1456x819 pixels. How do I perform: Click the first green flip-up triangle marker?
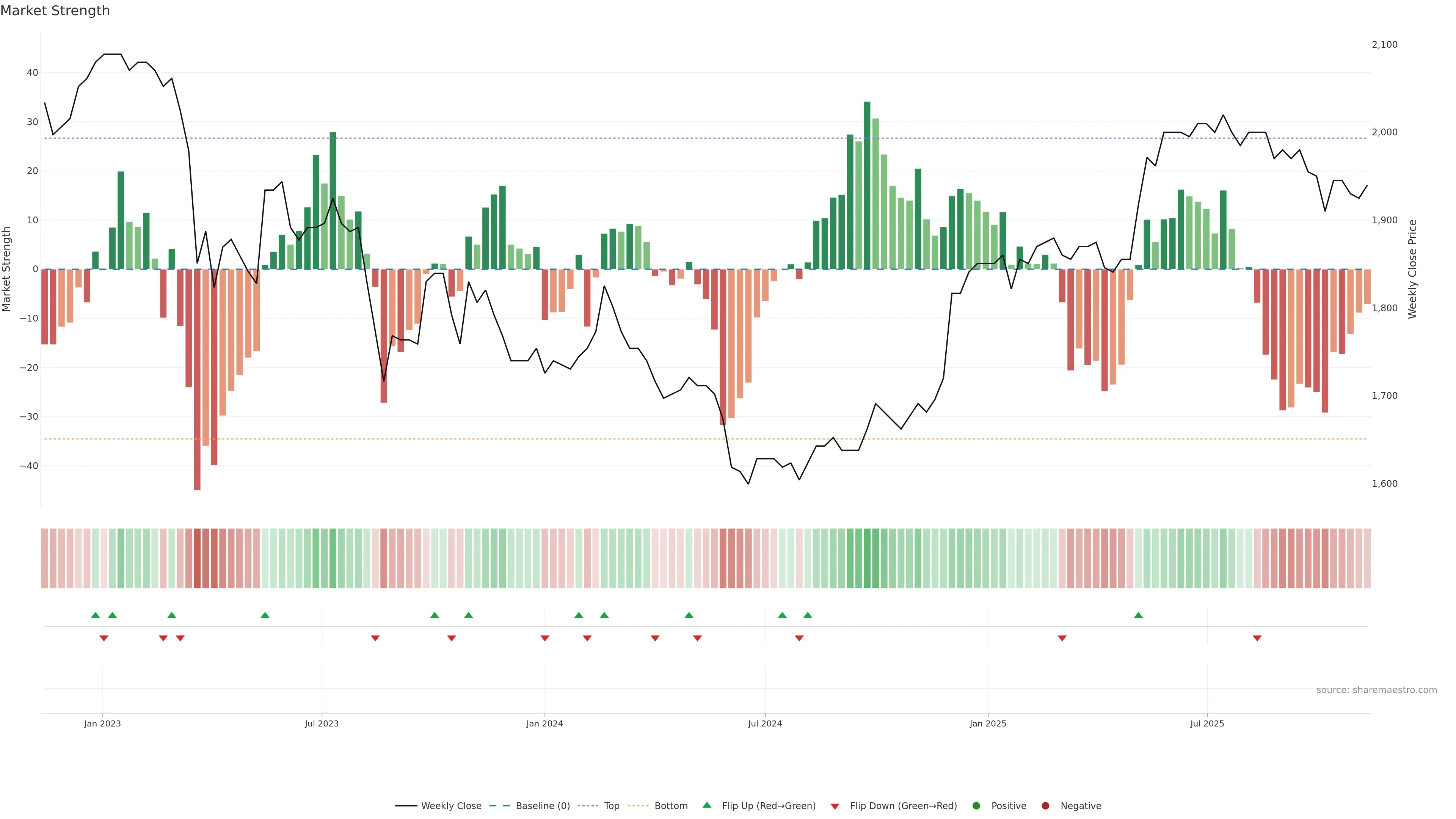pyautogui.click(x=96, y=615)
